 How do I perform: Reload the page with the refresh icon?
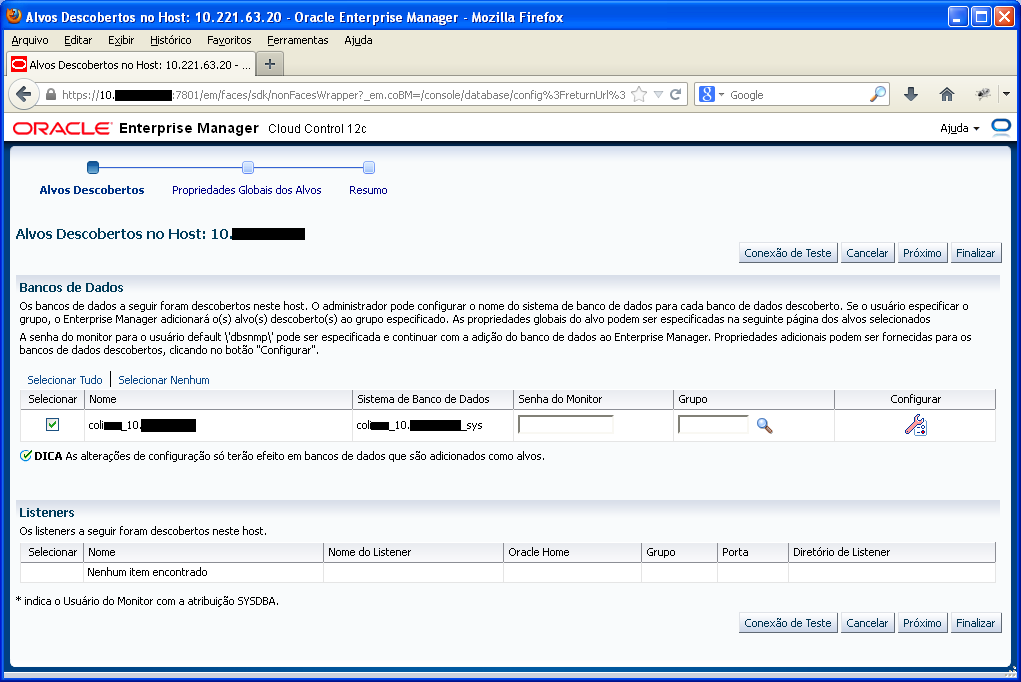click(x=676, y=94)
